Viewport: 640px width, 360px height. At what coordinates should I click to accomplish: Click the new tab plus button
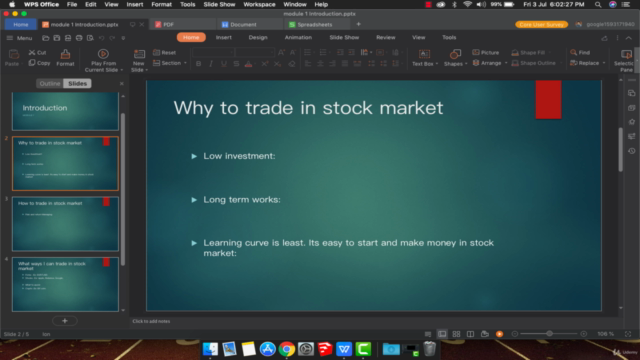click(x=358, y=24)
